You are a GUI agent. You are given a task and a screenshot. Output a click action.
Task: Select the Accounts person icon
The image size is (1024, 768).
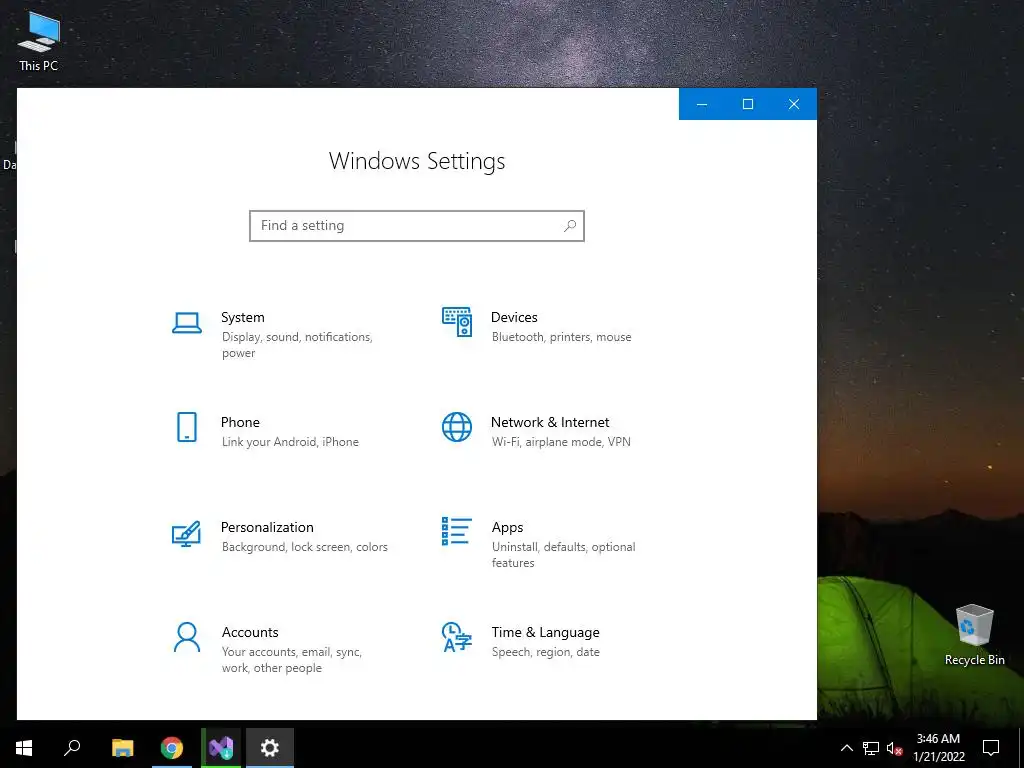click(x=187, y=637)
